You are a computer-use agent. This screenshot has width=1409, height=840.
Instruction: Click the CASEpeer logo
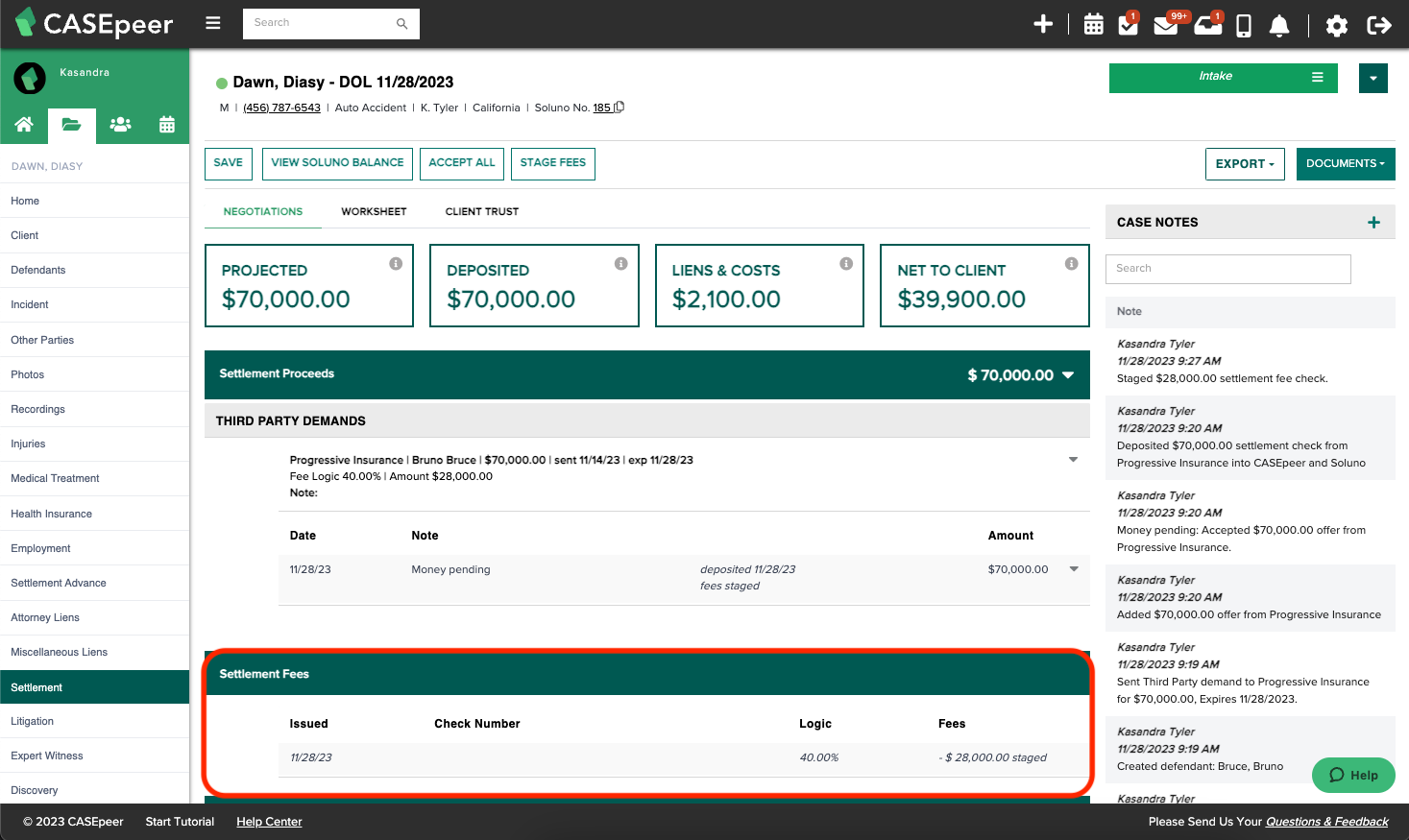coord(94,23)
